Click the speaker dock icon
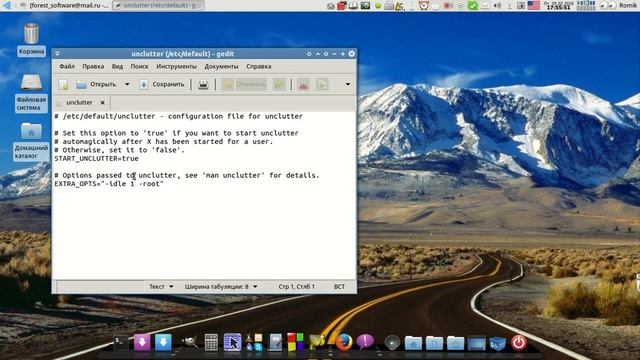This screenshot has width=640, height=360. 392,342
